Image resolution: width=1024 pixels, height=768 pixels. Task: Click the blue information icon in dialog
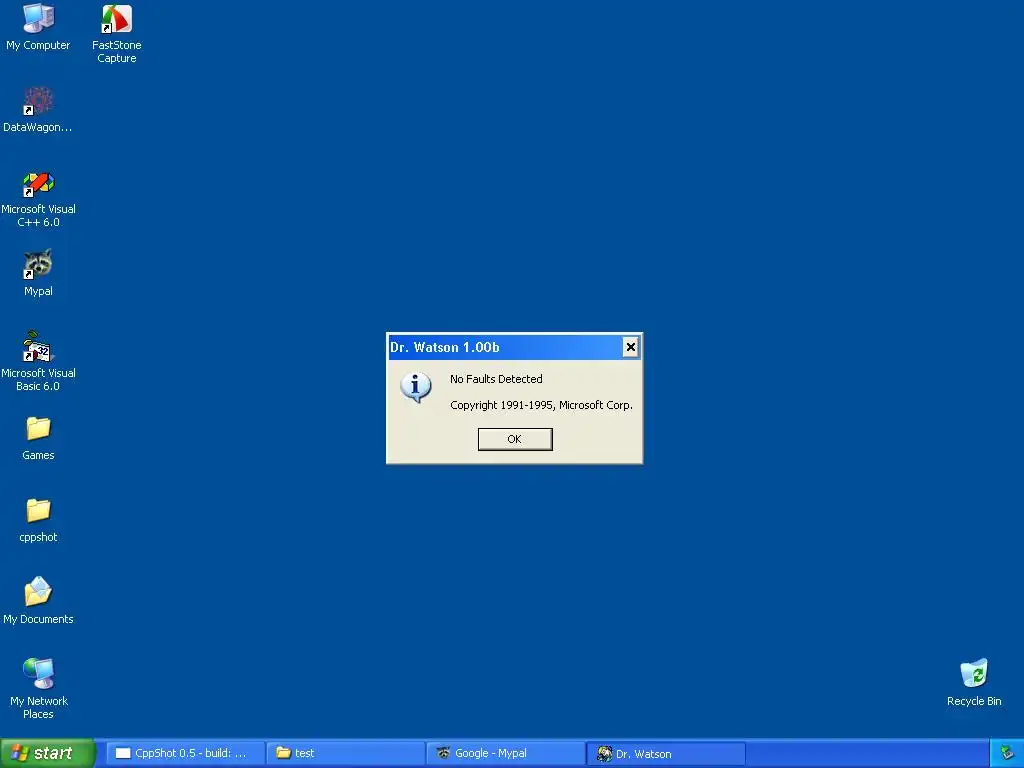[415, 387]
